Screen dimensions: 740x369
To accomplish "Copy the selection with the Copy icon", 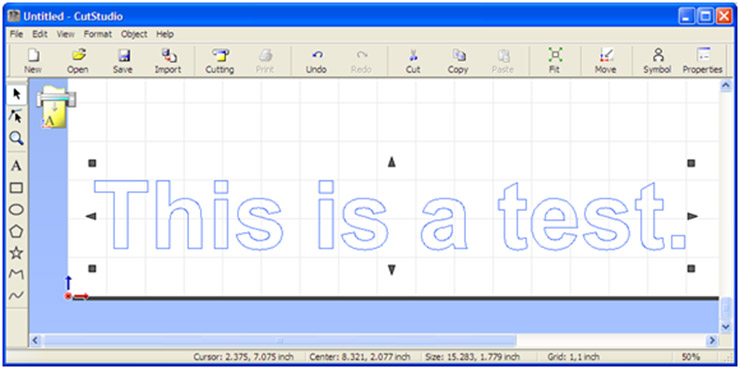I will [x=458, y=60].
